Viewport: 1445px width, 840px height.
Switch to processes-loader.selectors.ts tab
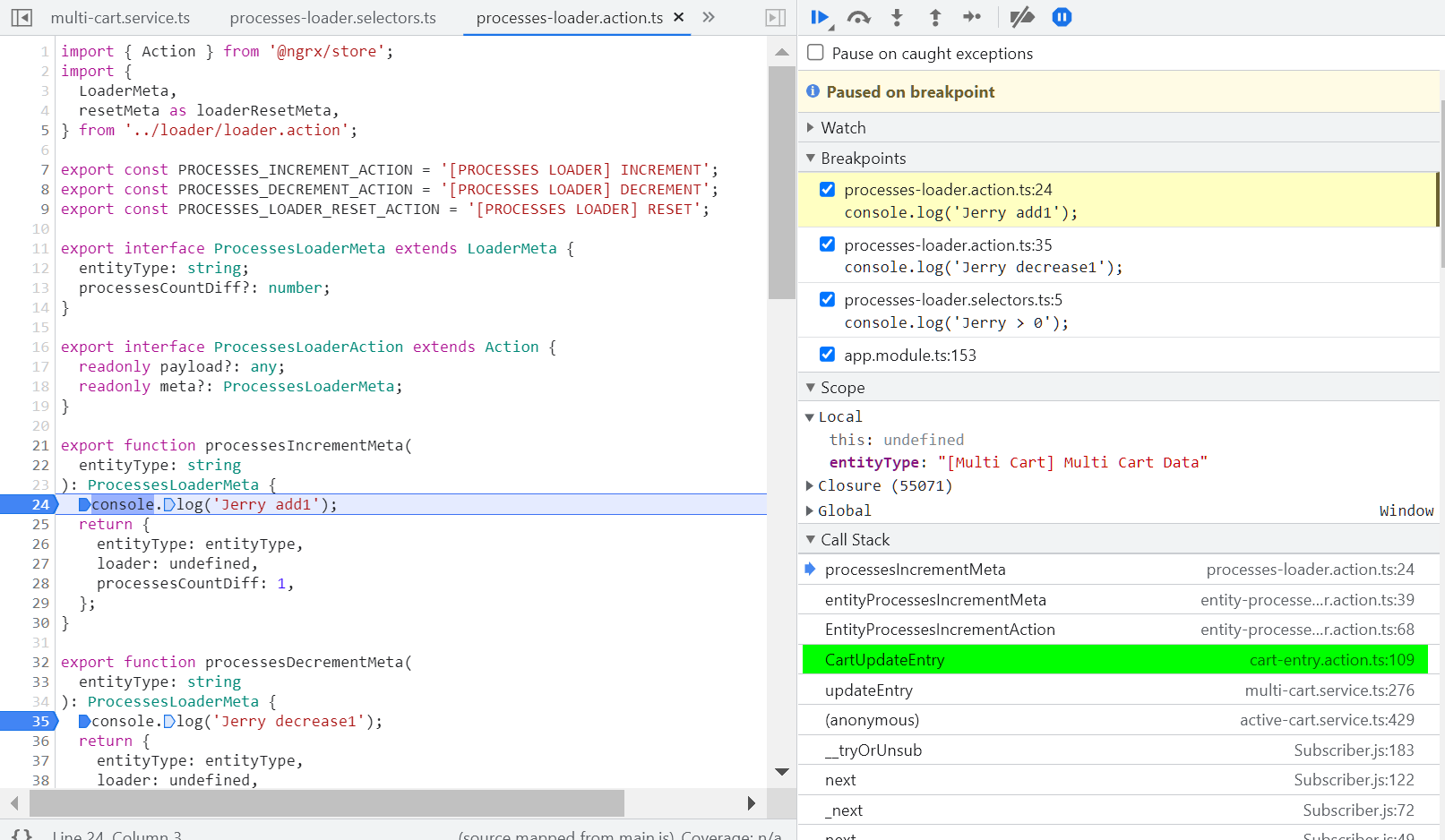tap(332, 18)
